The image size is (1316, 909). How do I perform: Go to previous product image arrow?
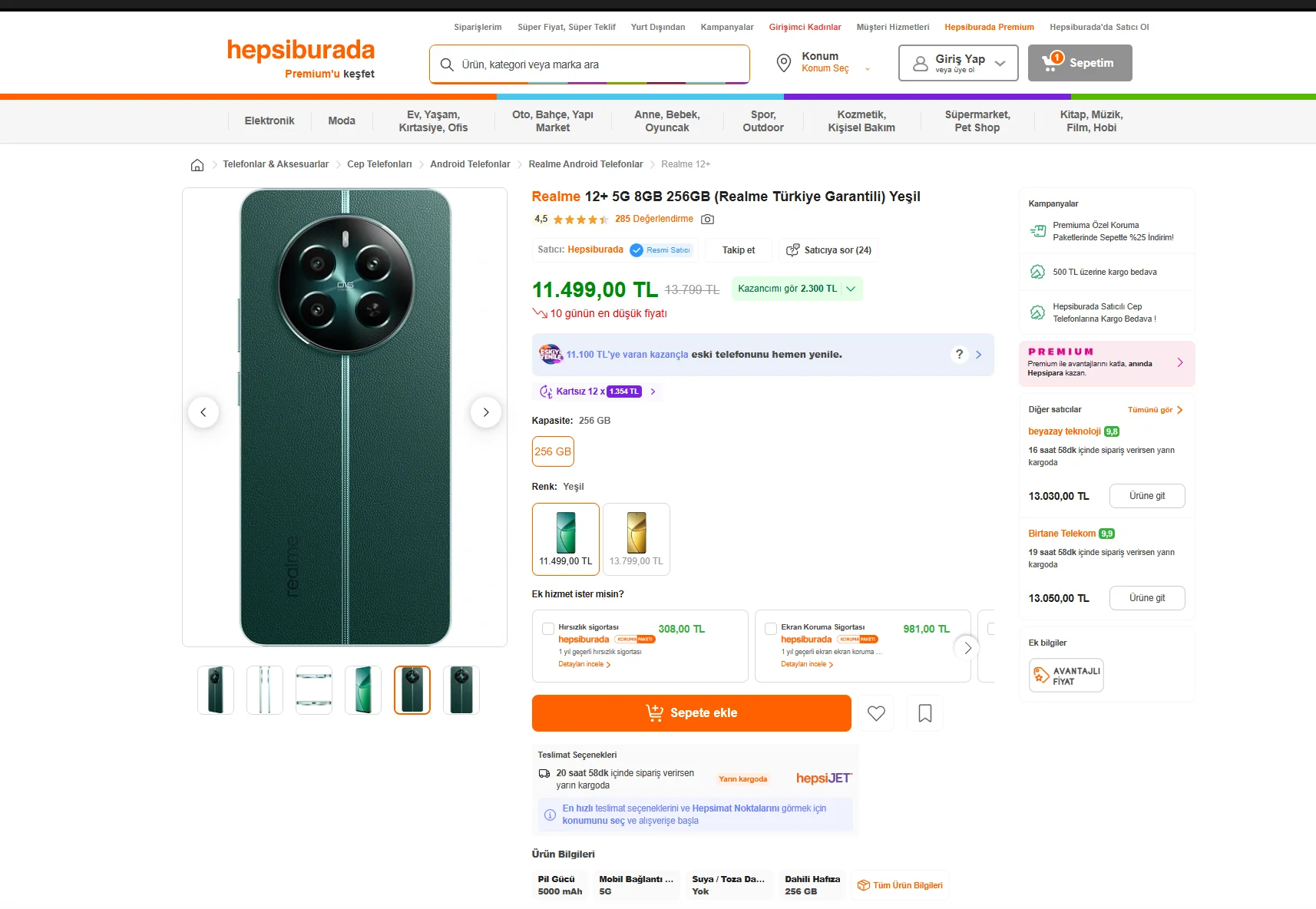[203, 412]
